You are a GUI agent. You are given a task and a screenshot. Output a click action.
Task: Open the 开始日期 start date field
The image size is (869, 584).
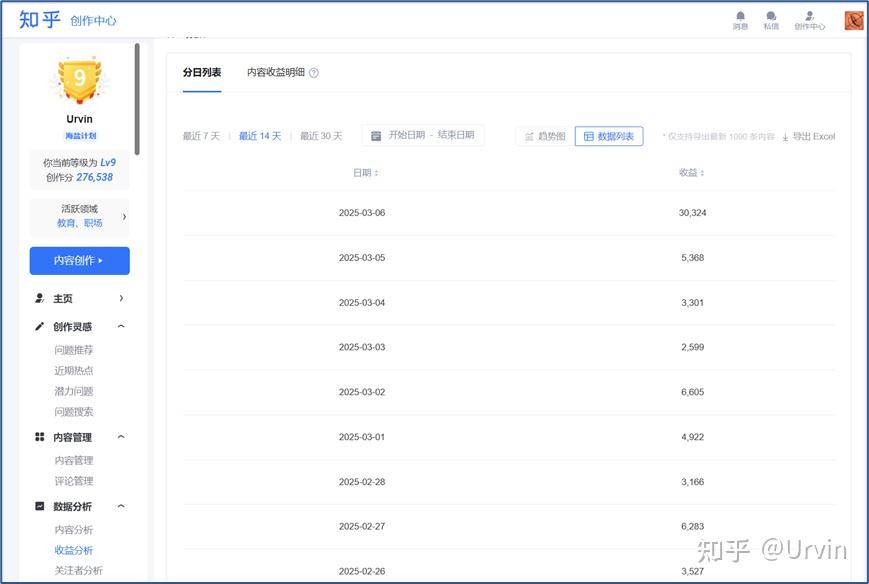tap(406, 135)
